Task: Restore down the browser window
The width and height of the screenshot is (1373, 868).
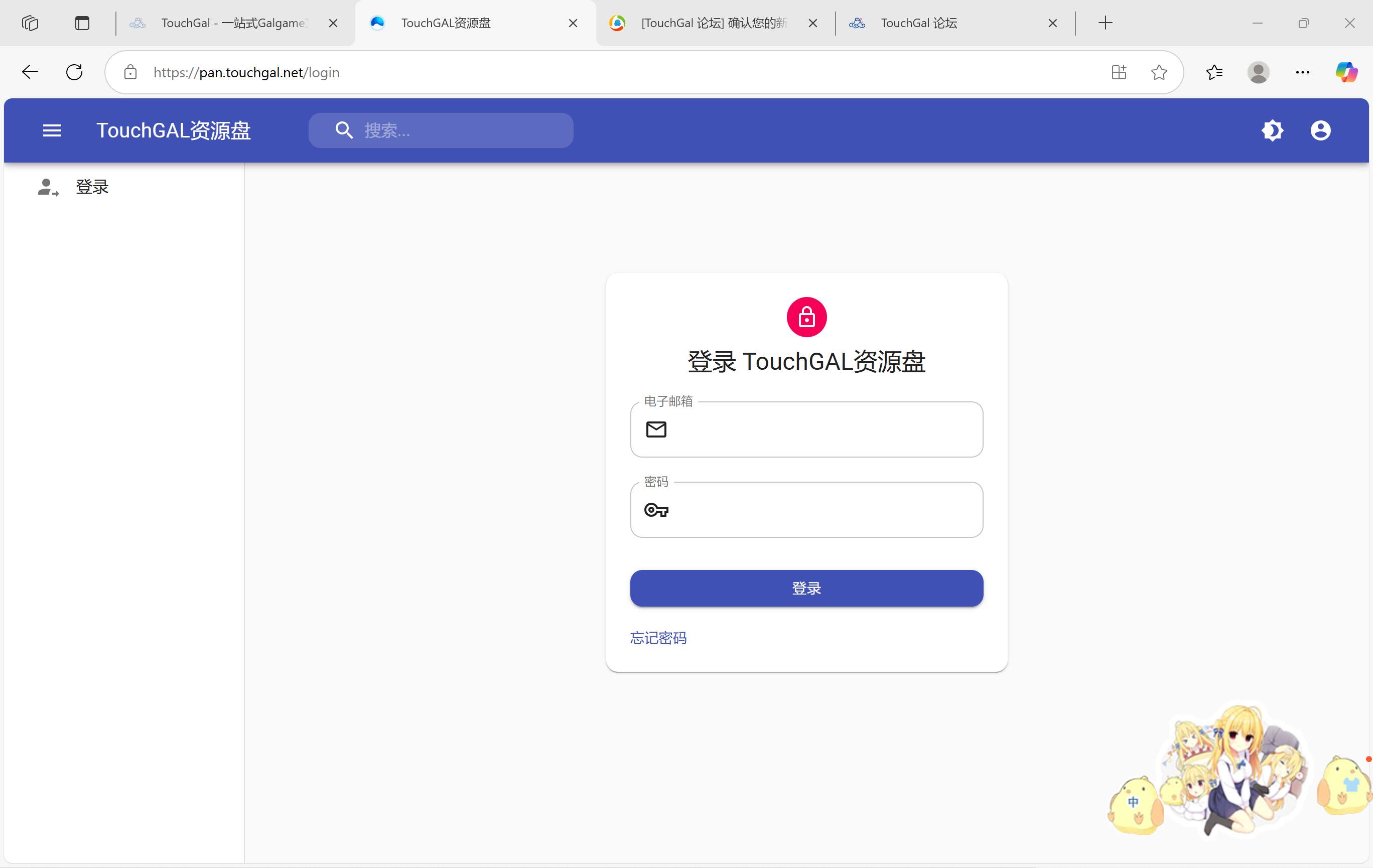Action: [x=1303, y=24]
